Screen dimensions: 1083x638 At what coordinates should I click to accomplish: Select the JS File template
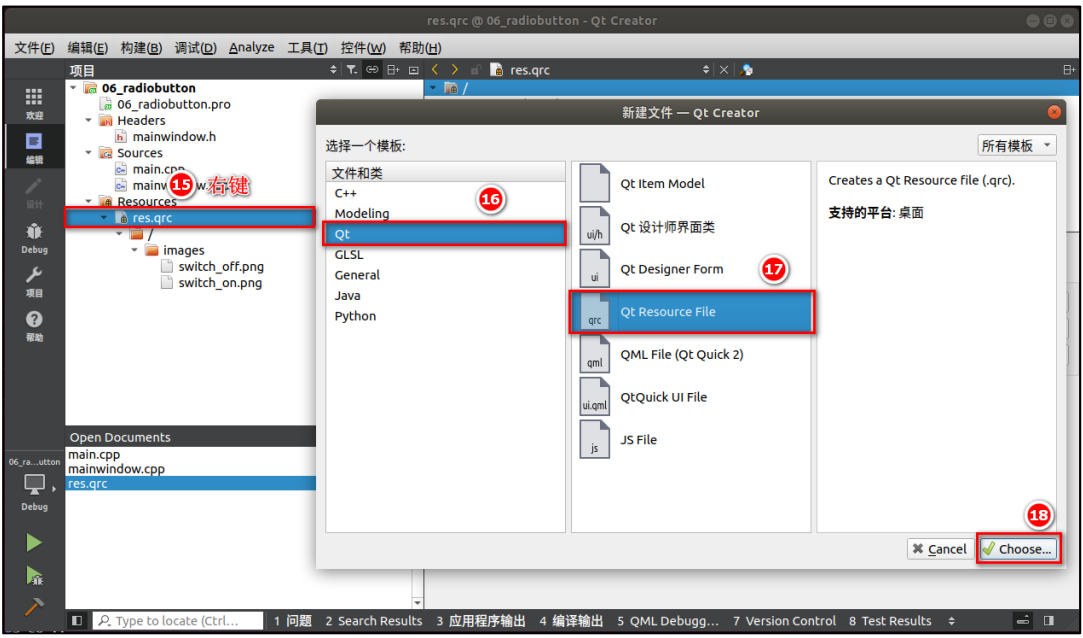(691, 440)
